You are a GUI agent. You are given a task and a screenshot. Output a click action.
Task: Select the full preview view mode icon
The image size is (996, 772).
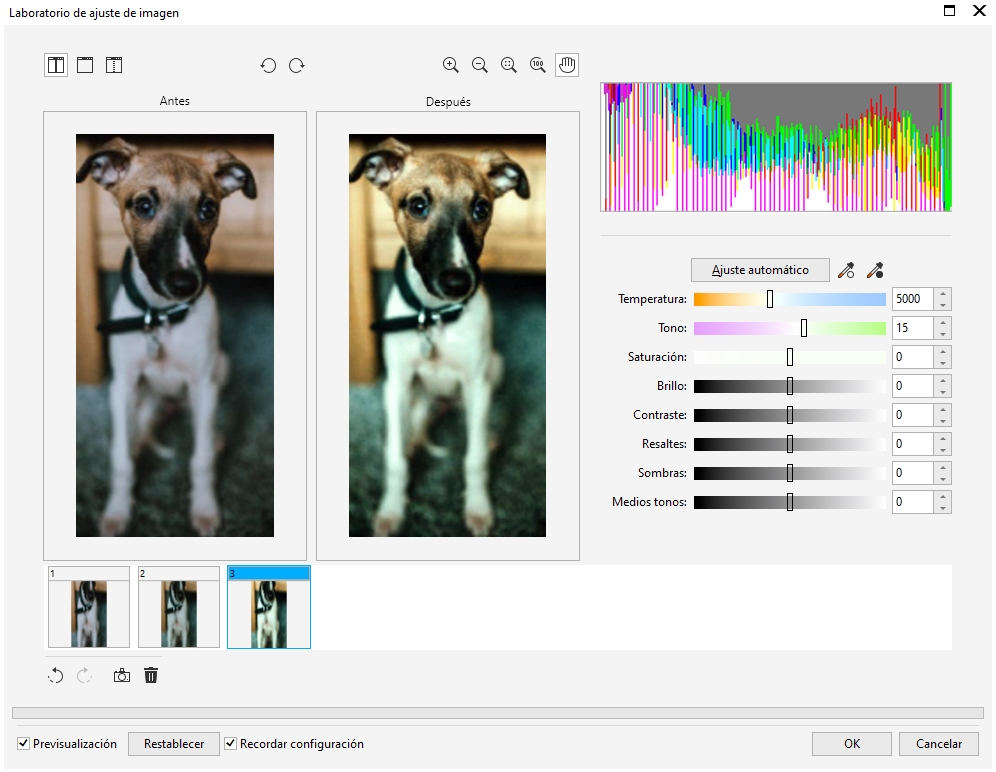coord(85,66)
